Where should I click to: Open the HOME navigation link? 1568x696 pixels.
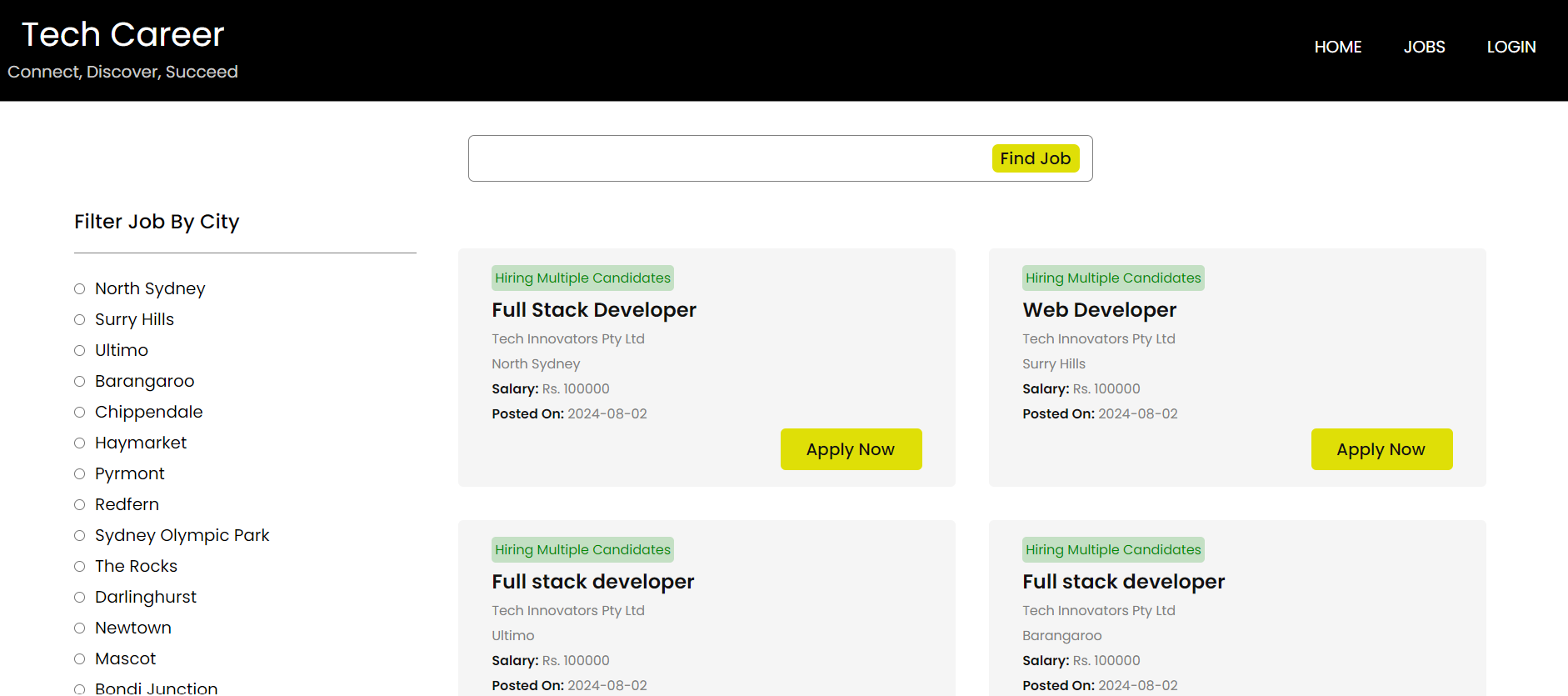tap(1337, 48)
